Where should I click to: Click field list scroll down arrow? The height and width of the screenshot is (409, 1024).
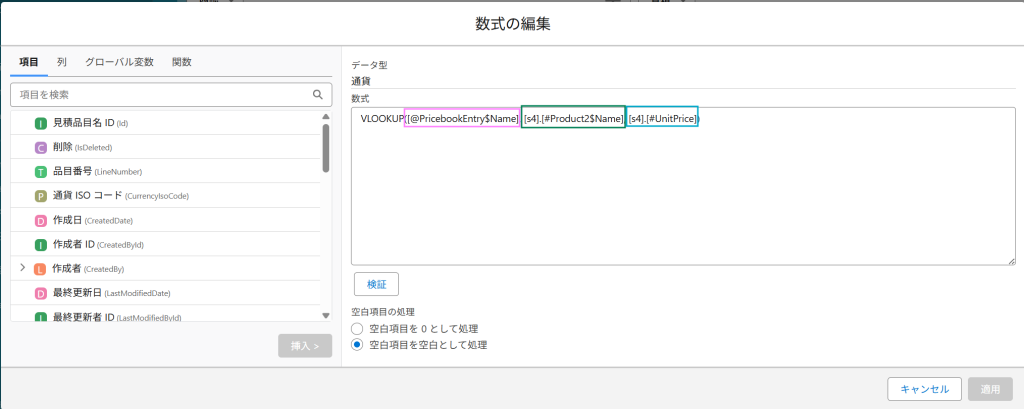pyautogui.click(x=326, y=316)
